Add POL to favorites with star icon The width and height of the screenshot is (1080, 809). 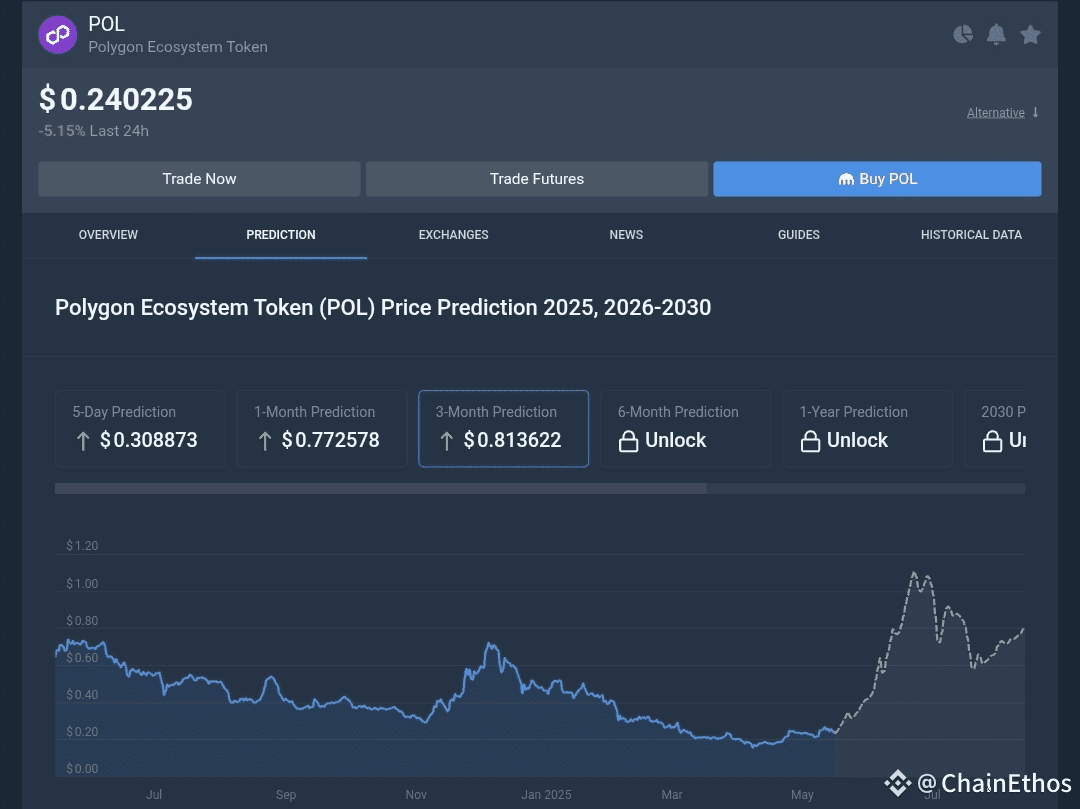tap(1030, 35)
